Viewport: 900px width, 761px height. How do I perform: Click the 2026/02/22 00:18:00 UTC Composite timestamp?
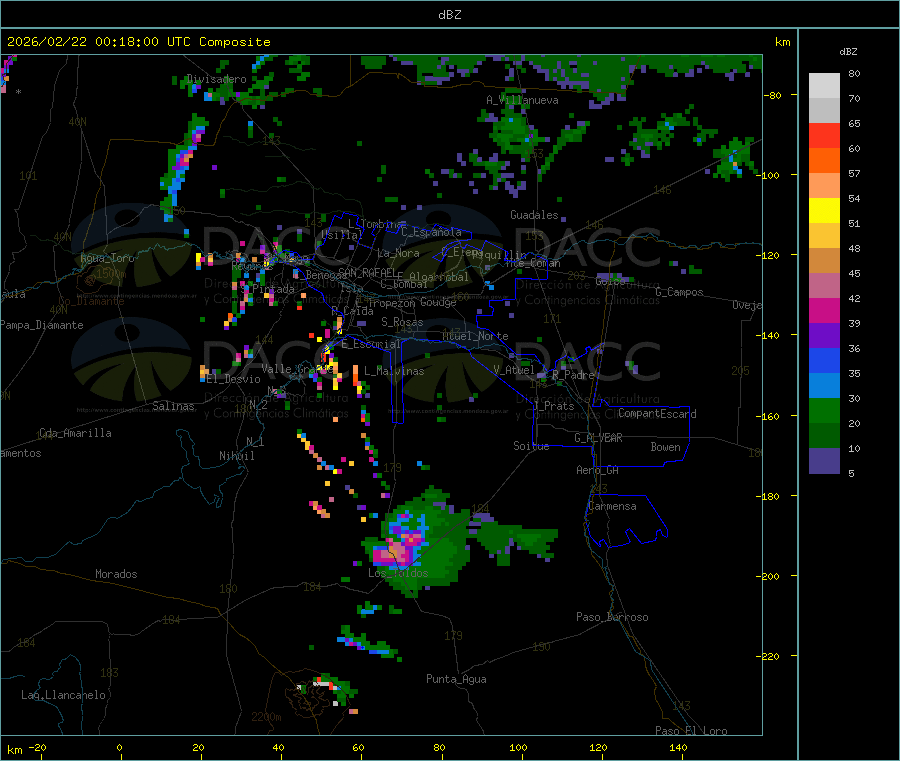[x=138, y=42]
